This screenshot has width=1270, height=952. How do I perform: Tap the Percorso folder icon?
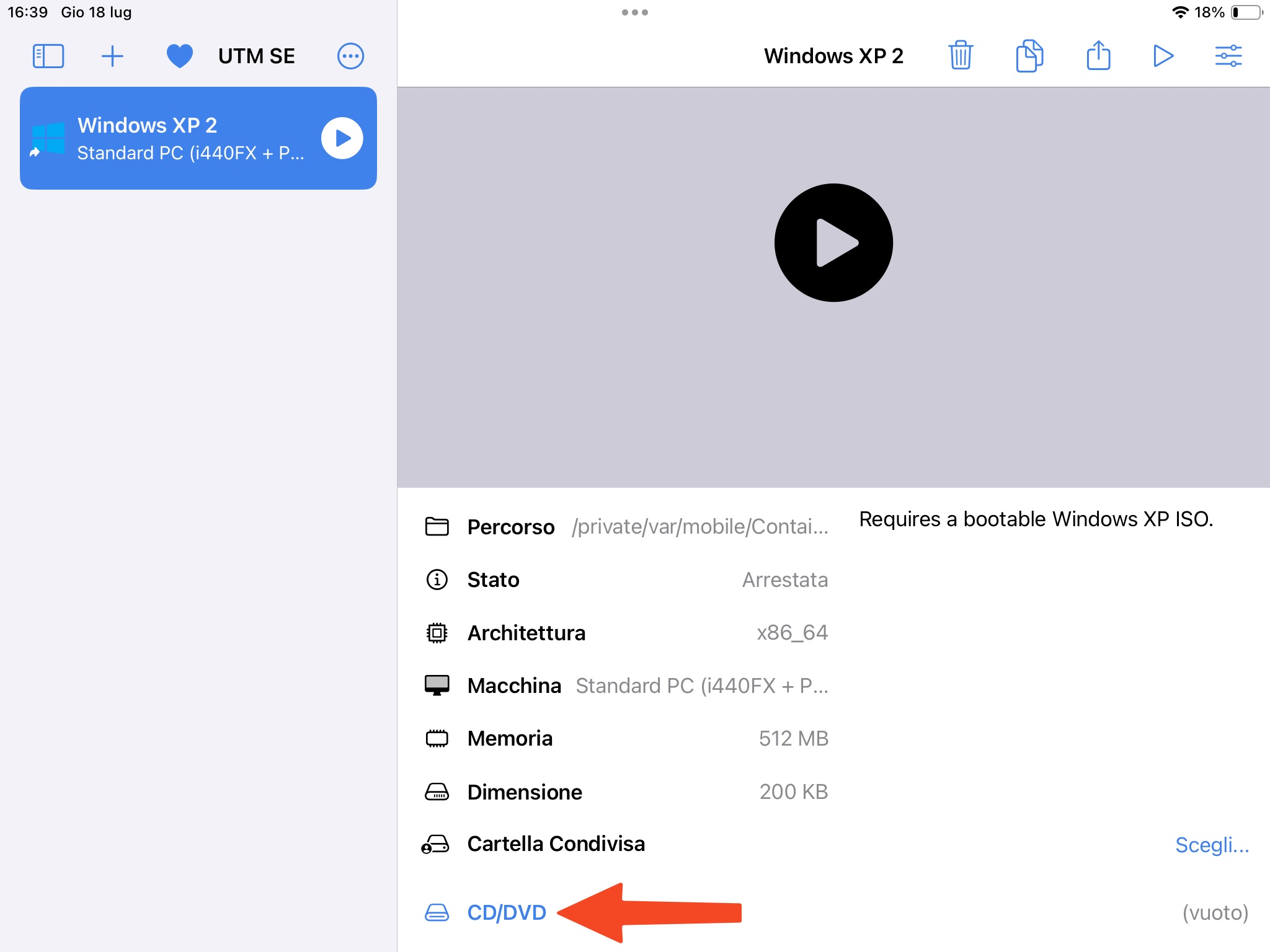(x=437, y=526)
